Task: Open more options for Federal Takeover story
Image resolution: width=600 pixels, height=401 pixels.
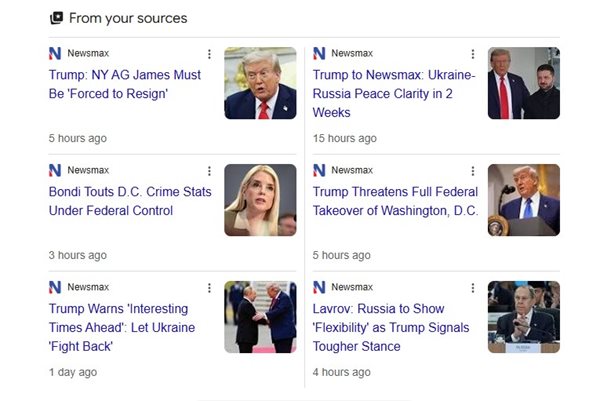Action: [x=473, y=171]
